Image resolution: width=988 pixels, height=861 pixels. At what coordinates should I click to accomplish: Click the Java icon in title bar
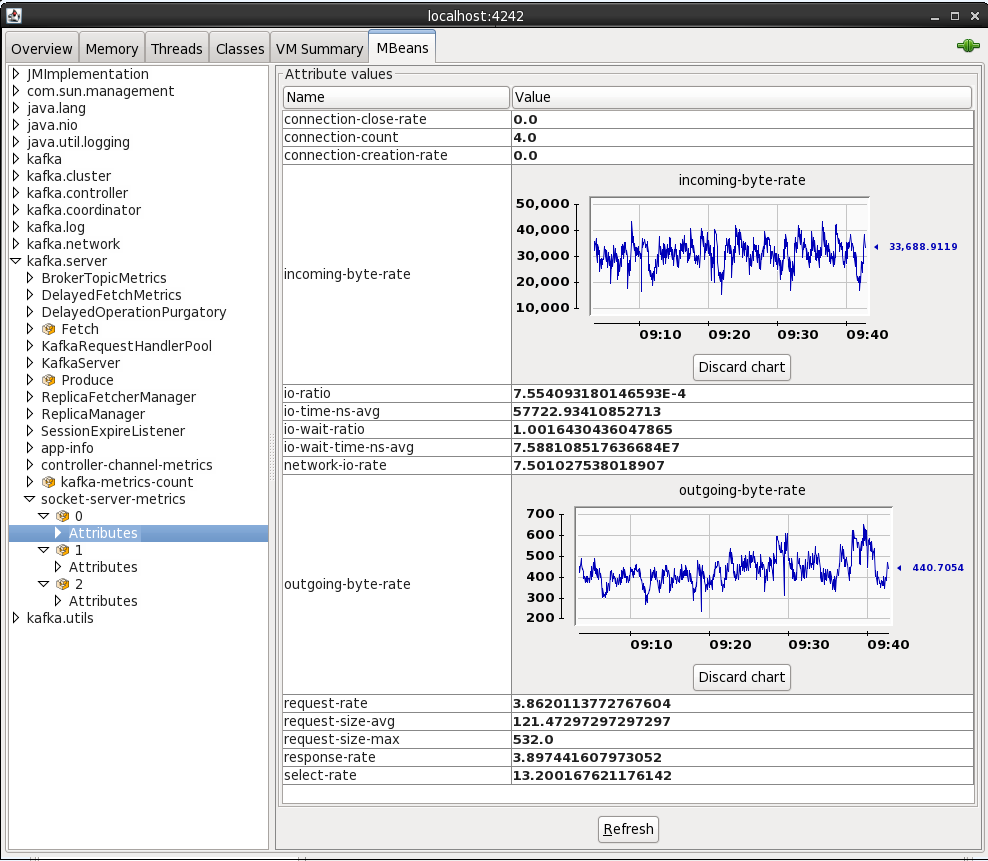click(x=14, y=15)
